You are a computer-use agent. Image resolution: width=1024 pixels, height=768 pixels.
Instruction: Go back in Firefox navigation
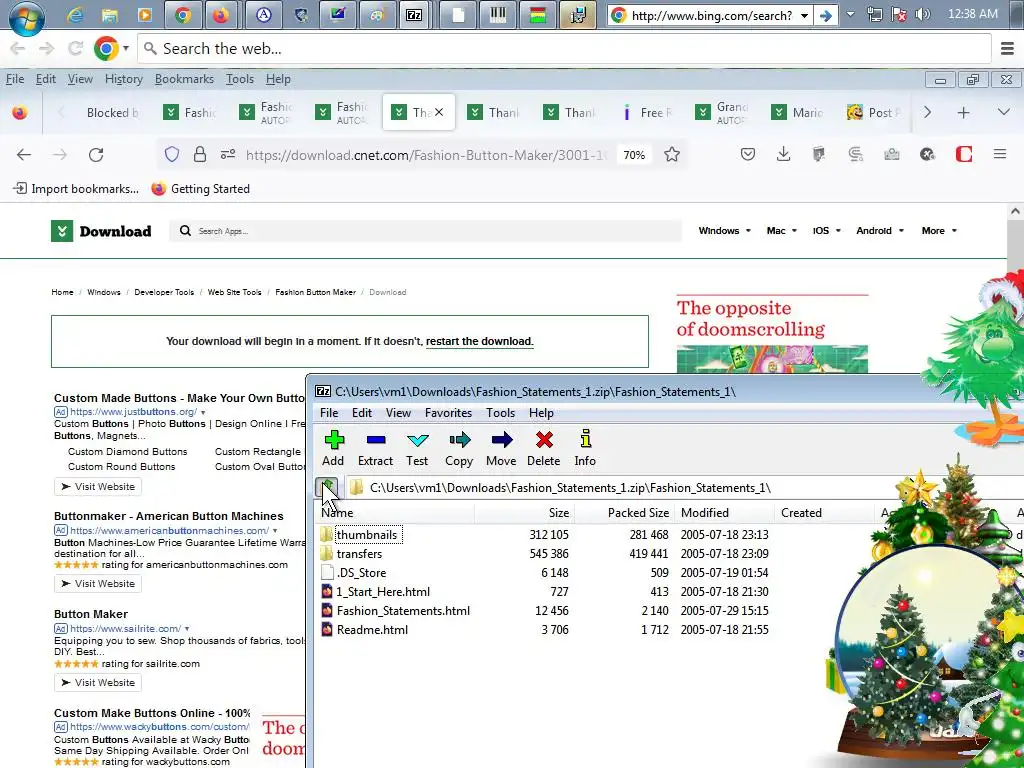pos(24,155)
